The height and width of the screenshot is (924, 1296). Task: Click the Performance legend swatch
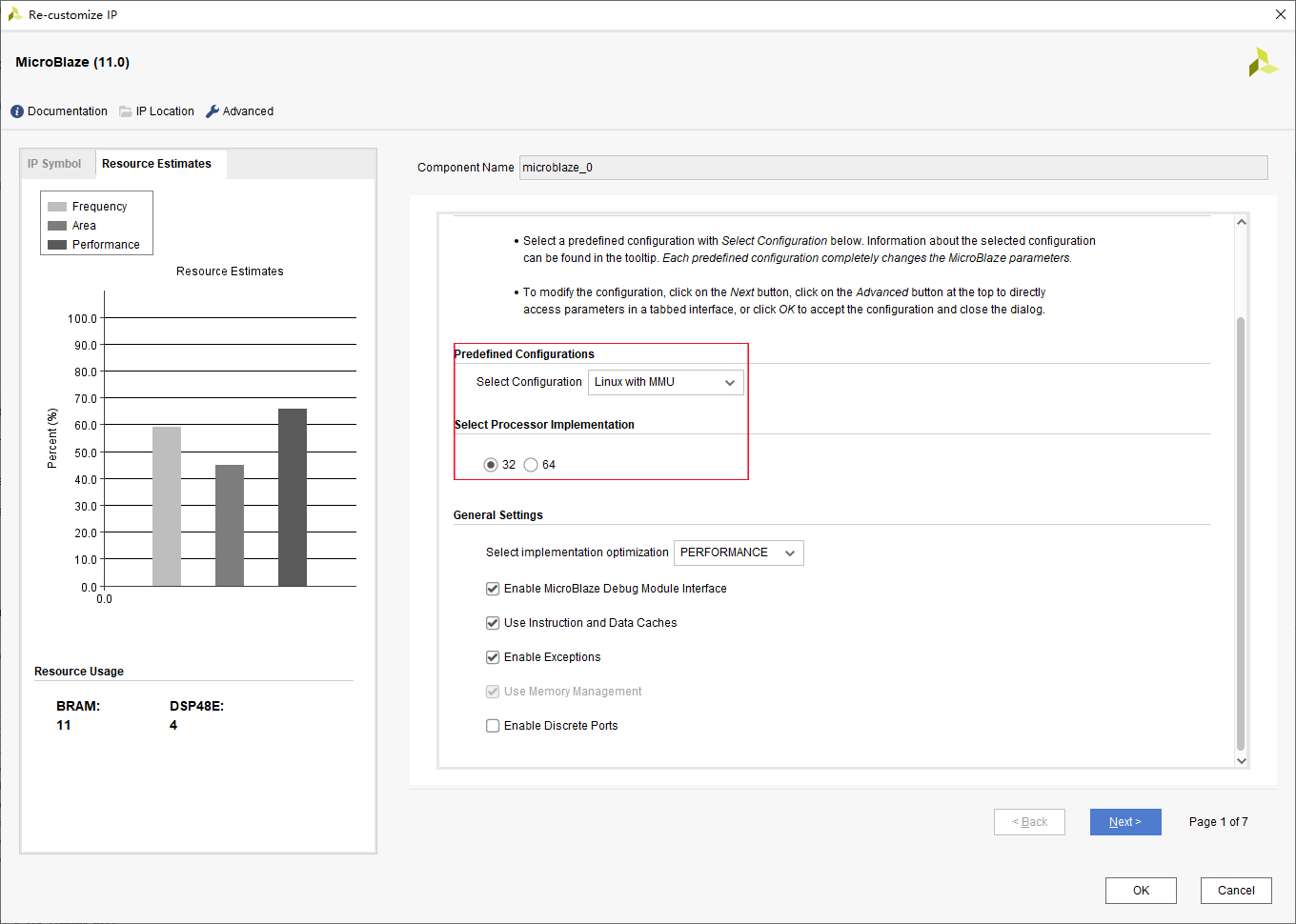(57, 245)
